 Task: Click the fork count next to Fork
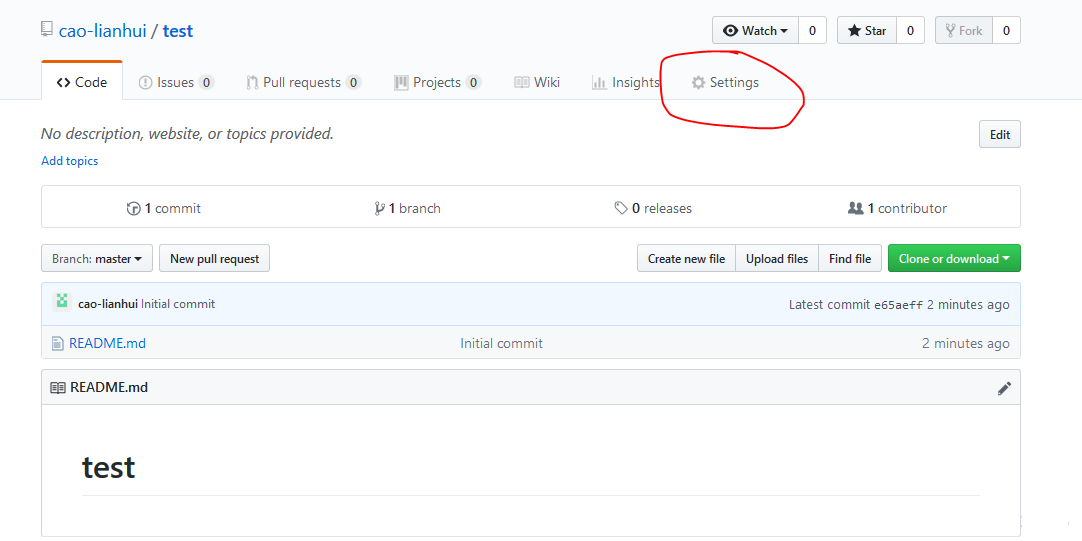[x=1006, y=30]
